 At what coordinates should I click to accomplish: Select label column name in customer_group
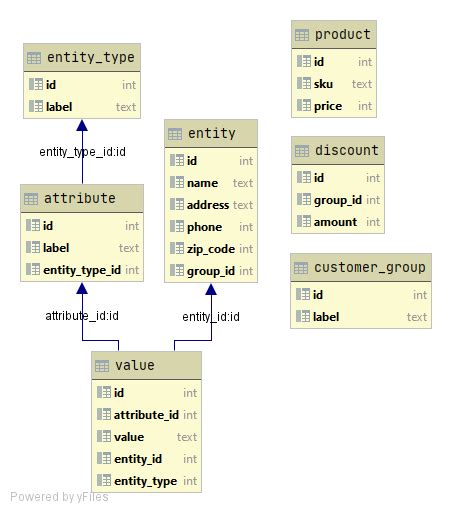326,317
